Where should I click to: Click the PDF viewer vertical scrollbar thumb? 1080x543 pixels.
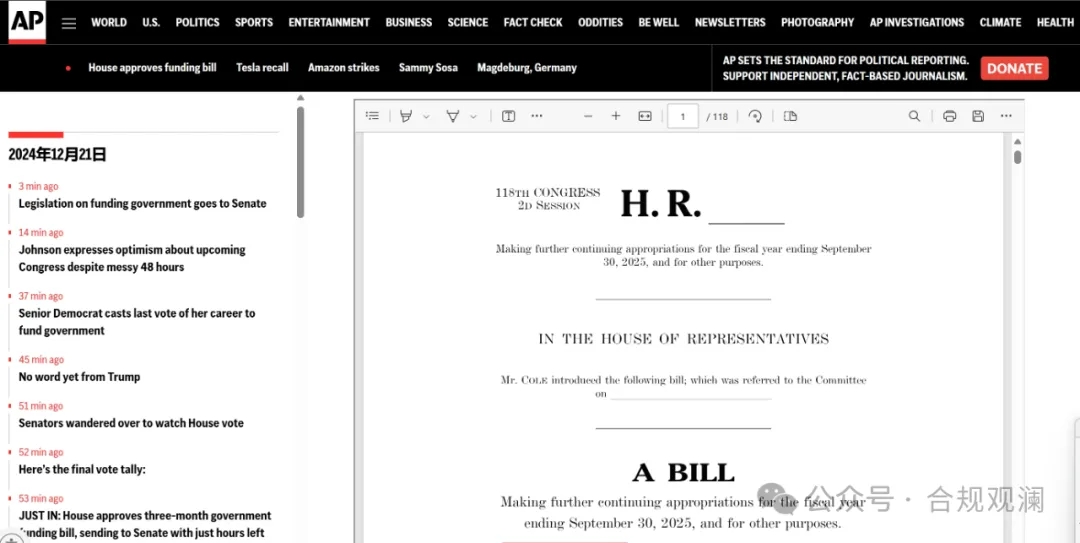(1017, 157)
